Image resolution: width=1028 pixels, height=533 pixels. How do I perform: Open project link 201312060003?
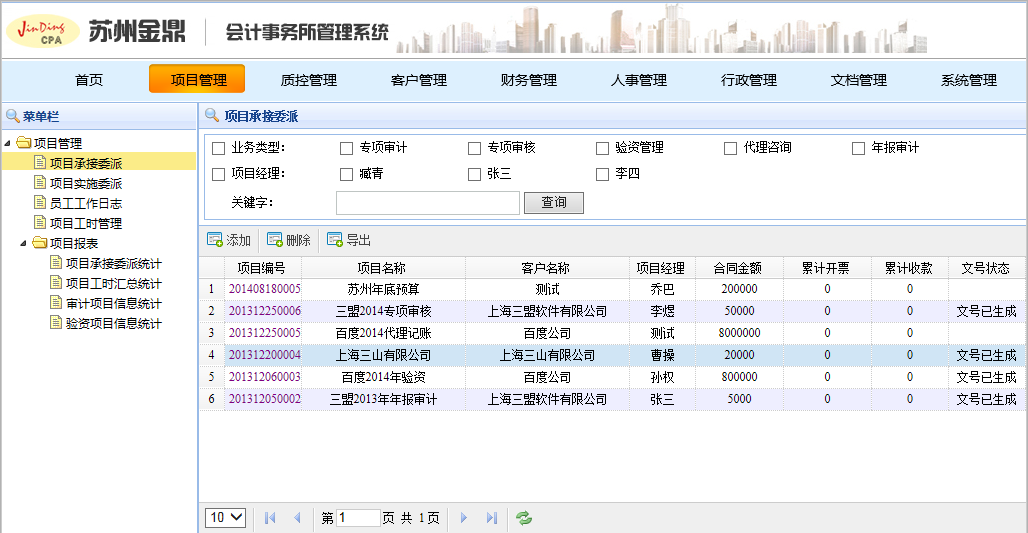pos(264,377)
